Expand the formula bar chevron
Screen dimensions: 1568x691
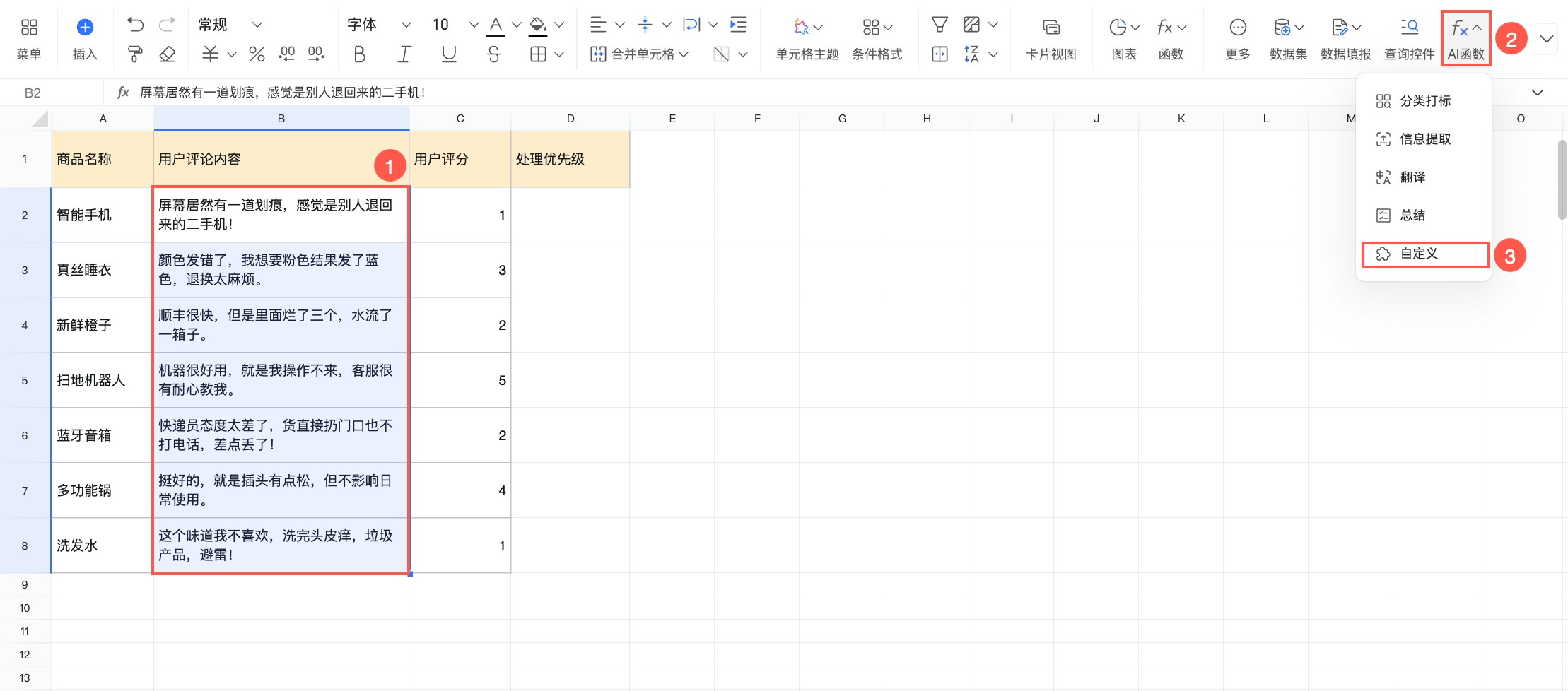click(1538, 93)
